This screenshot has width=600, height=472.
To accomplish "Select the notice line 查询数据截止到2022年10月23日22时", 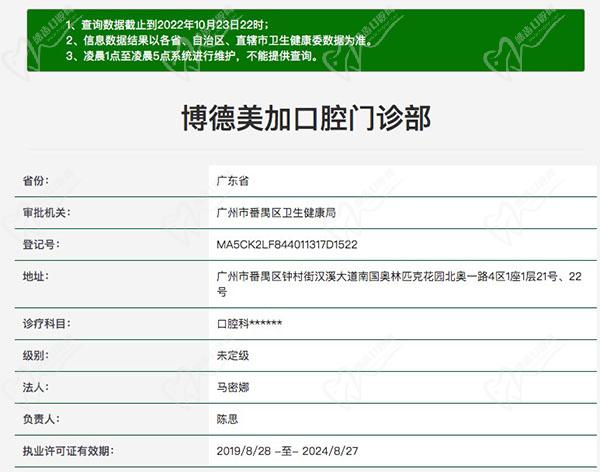I will pyautogui.click(x=167, y=25).
